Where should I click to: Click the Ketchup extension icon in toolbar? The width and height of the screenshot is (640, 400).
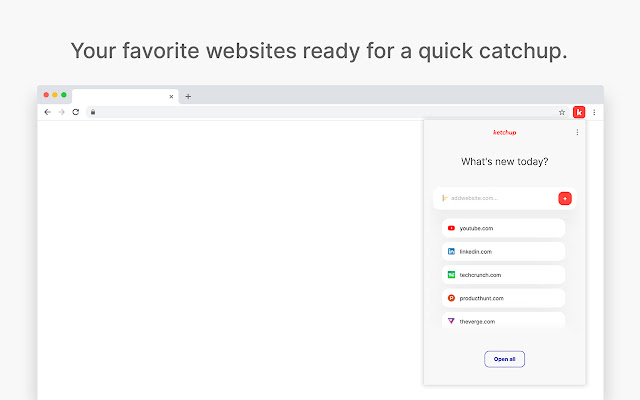(x=578, y=112)
